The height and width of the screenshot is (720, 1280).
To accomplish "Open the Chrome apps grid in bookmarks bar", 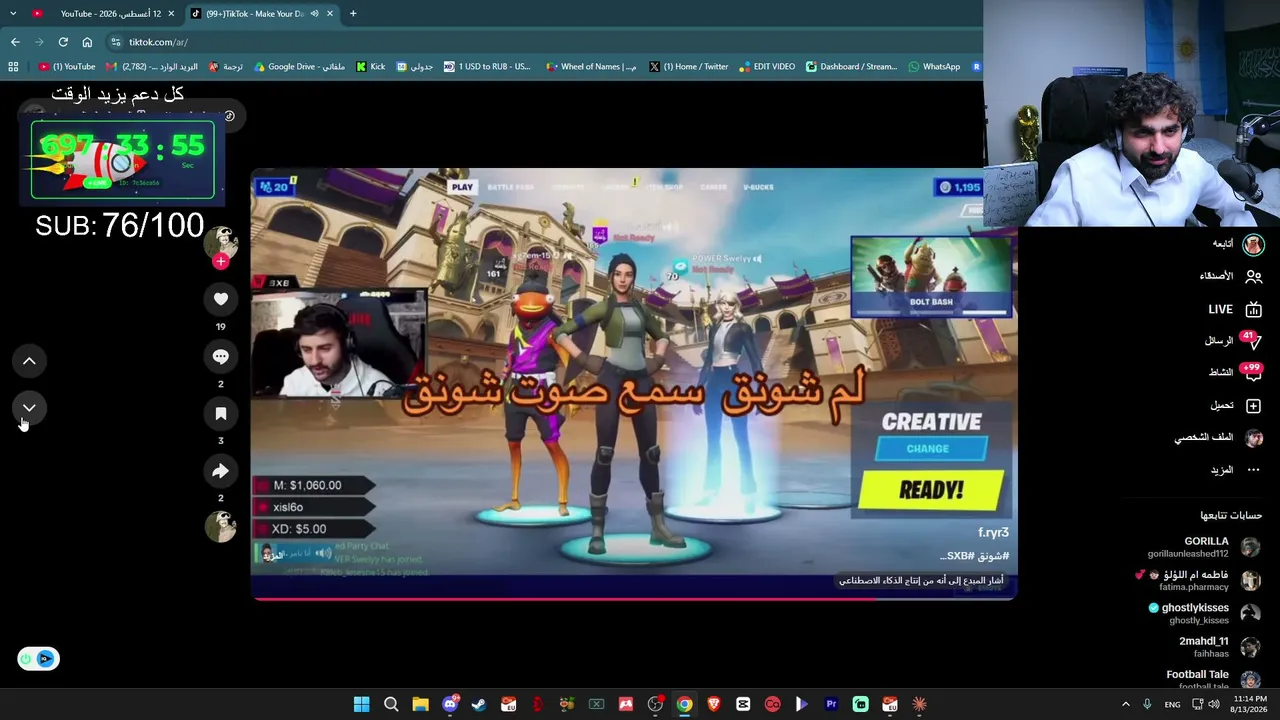I will (x=13, y=67).
